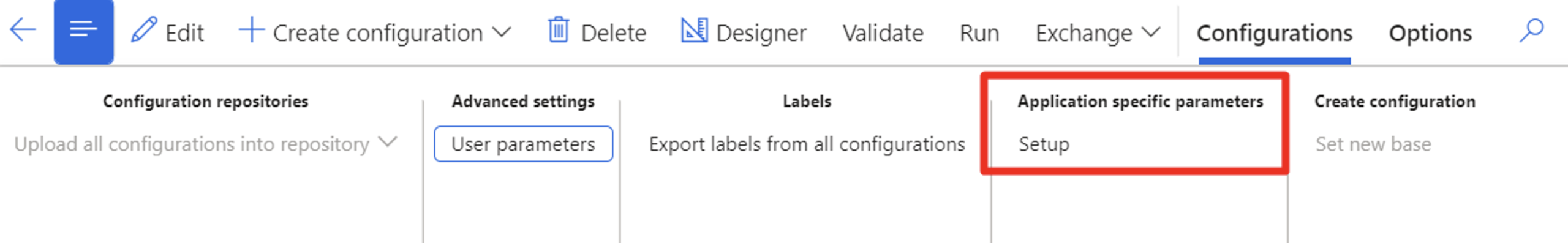
Task: Expand the Create configuration chevron
Action: [501, 32]
